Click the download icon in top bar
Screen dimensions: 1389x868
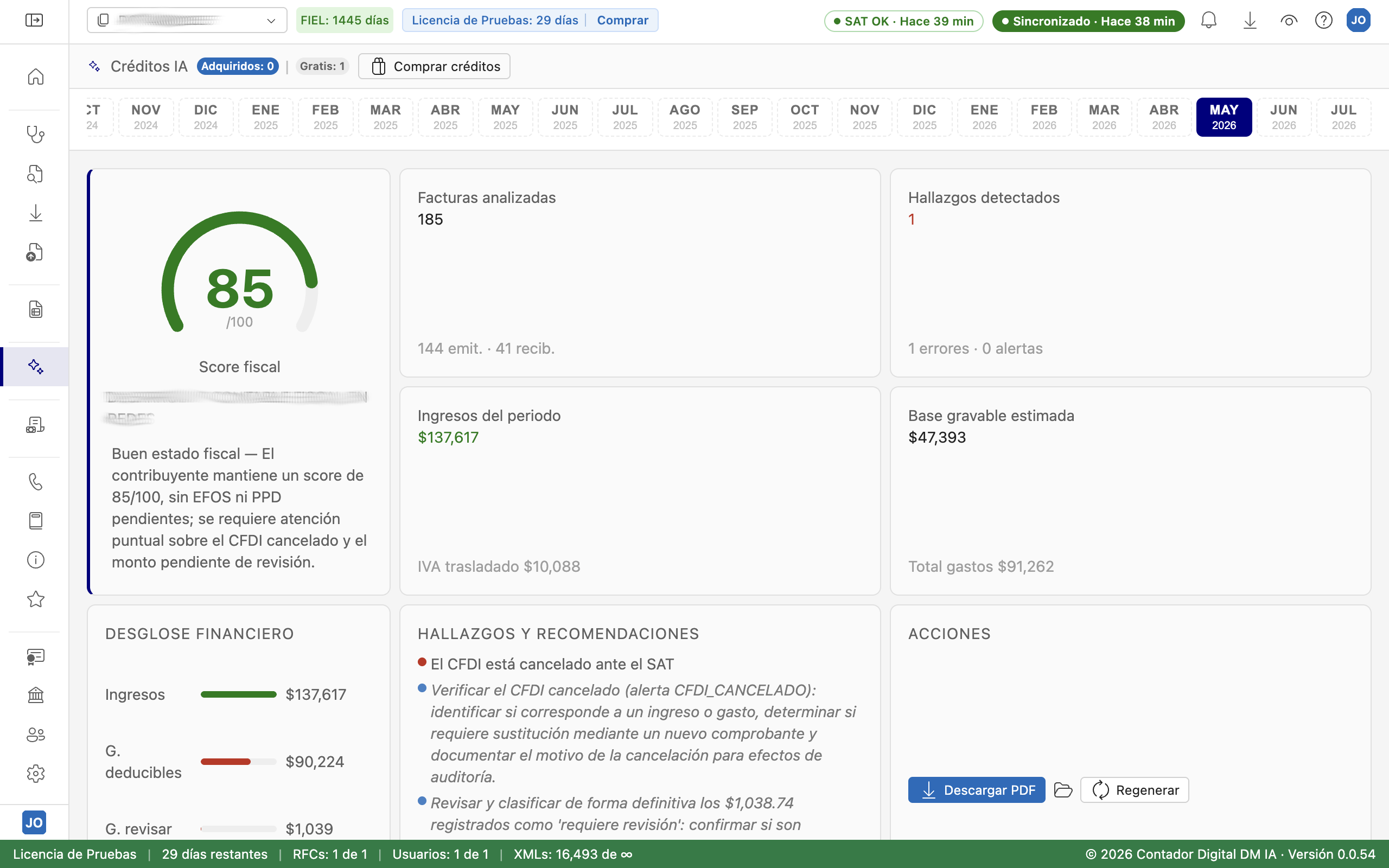(x=1250, y=21)
